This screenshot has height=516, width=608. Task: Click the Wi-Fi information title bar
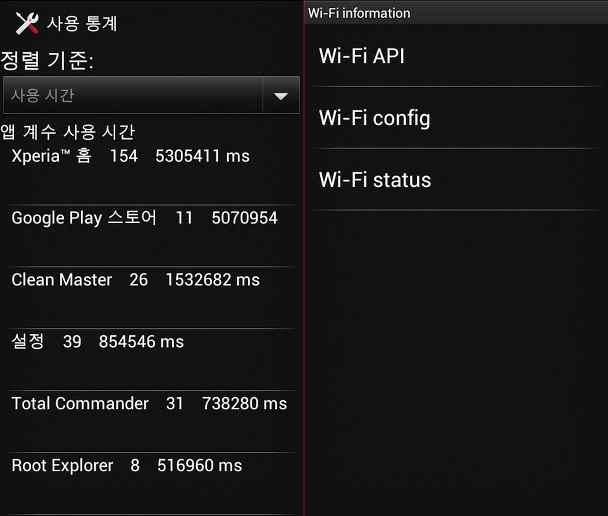(456, 13)
